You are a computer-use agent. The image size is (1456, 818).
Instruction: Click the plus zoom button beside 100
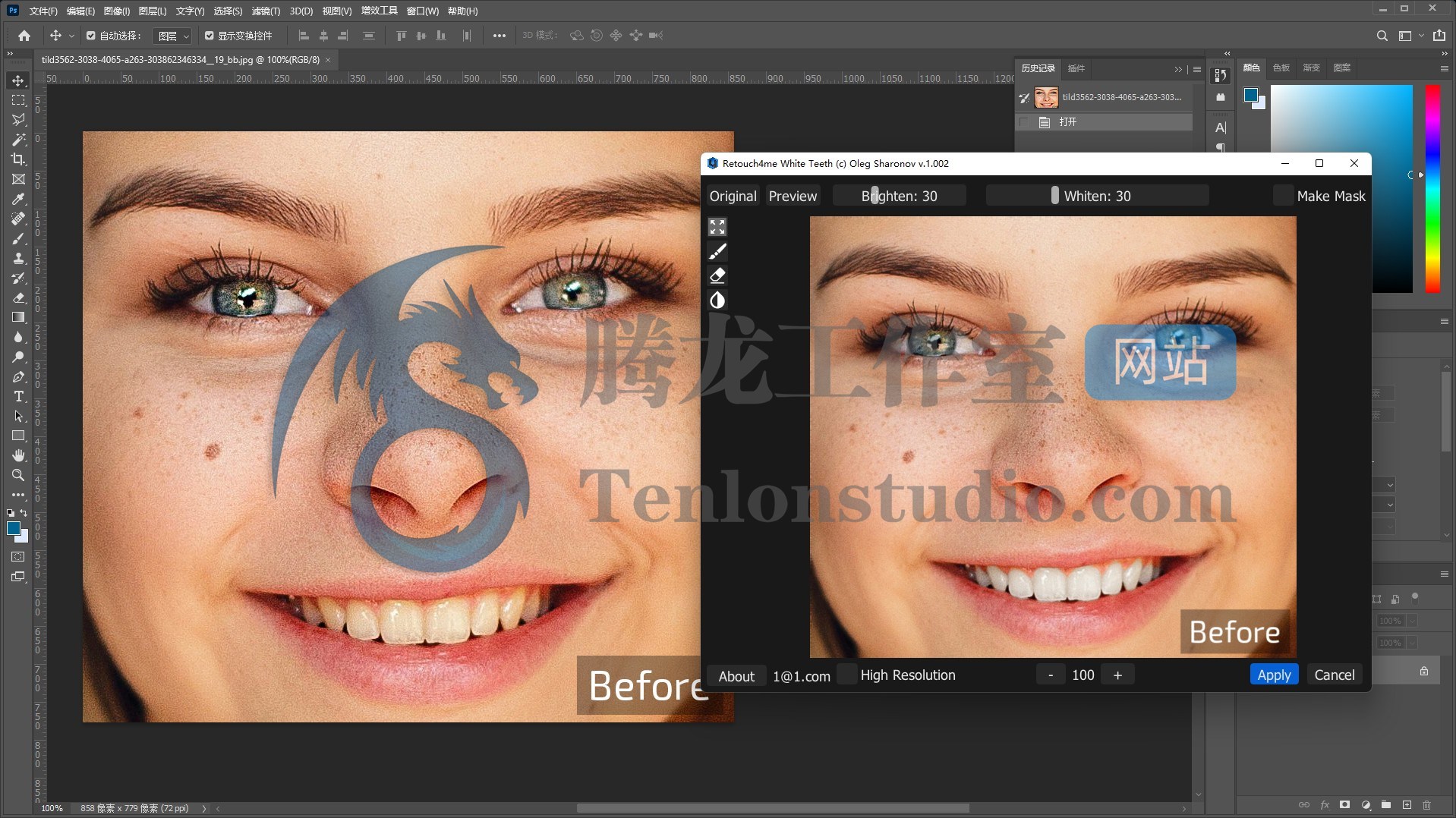tap(1117, 675)
